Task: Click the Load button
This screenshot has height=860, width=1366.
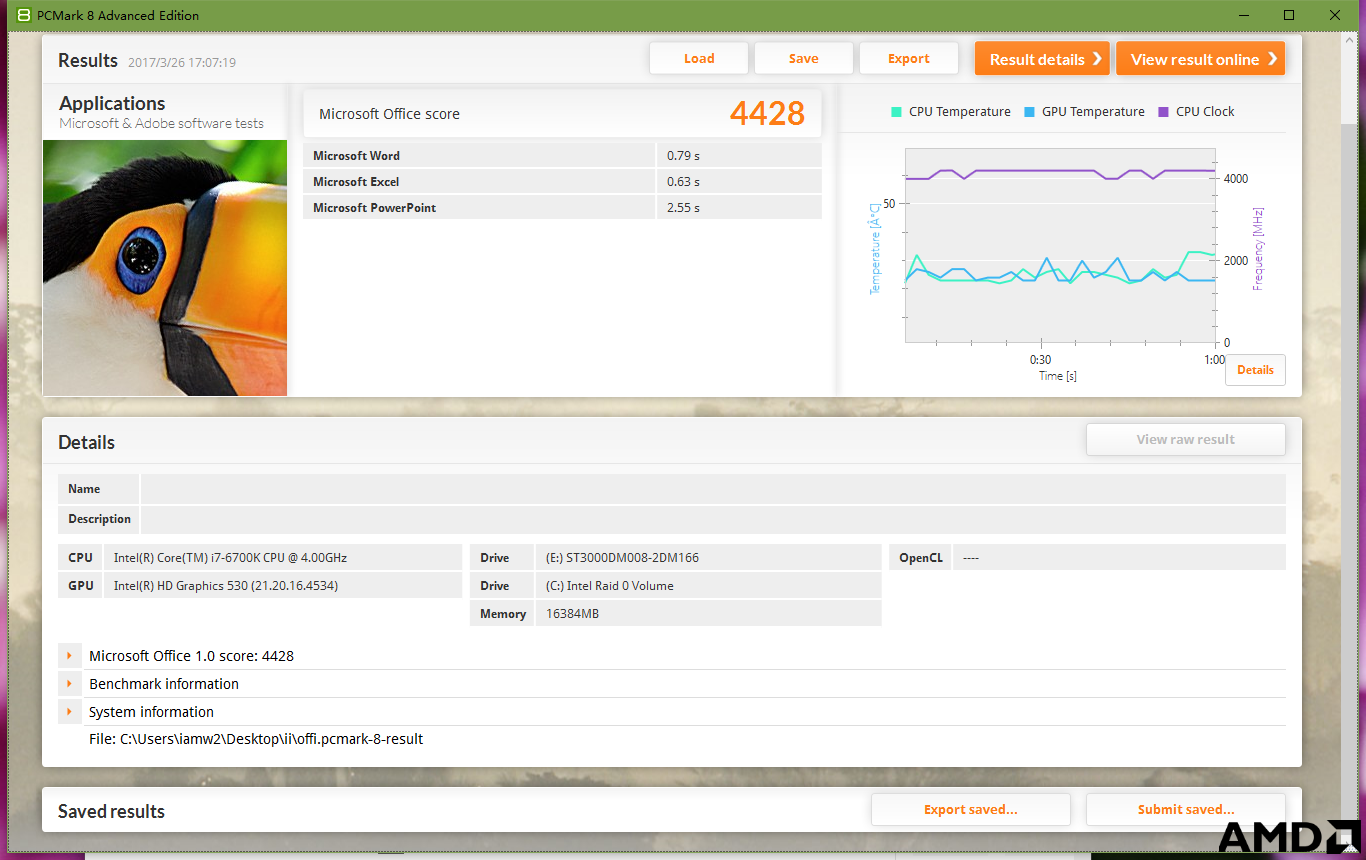Action: pos(699,58)
